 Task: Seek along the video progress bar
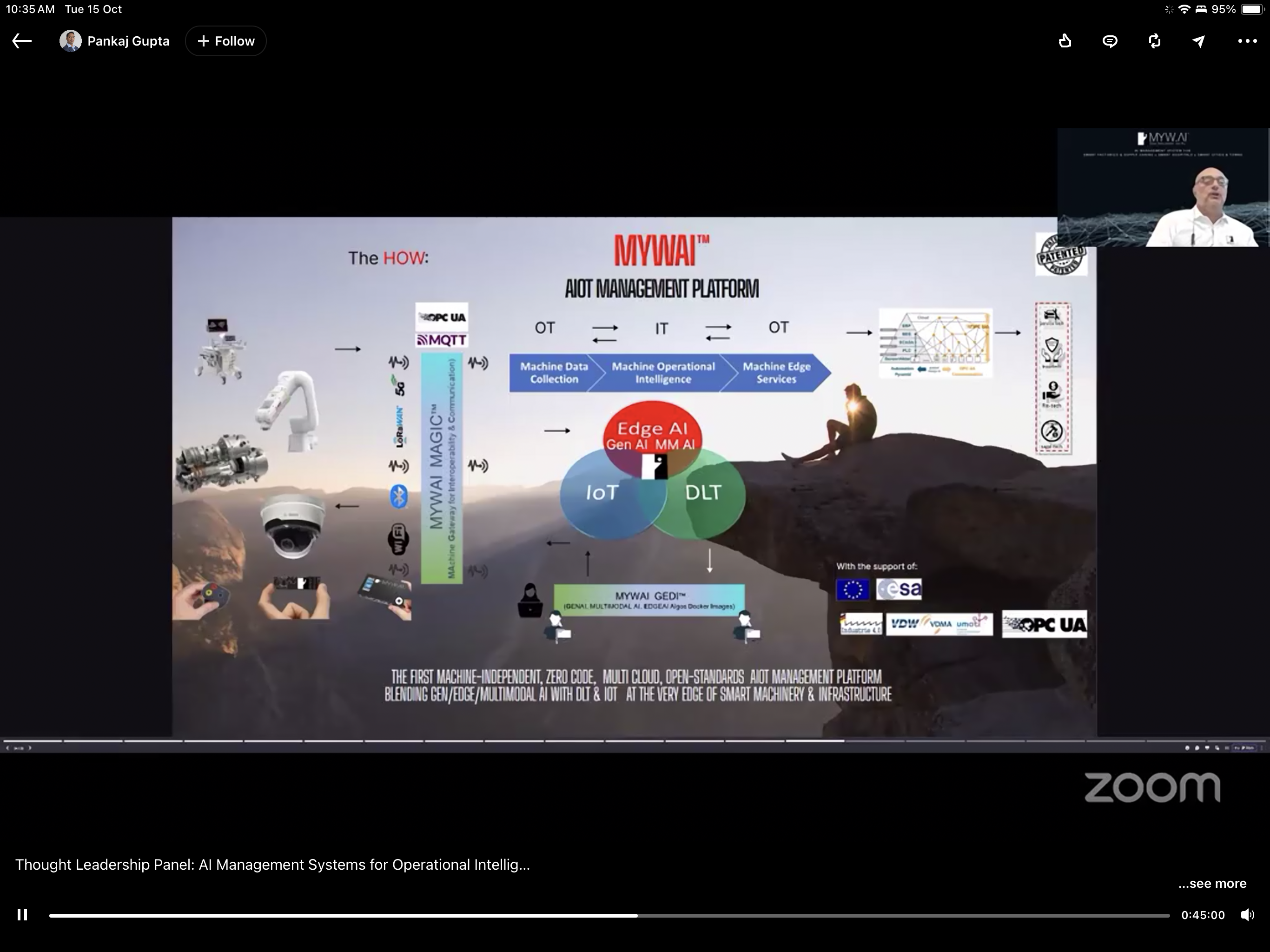609,915
